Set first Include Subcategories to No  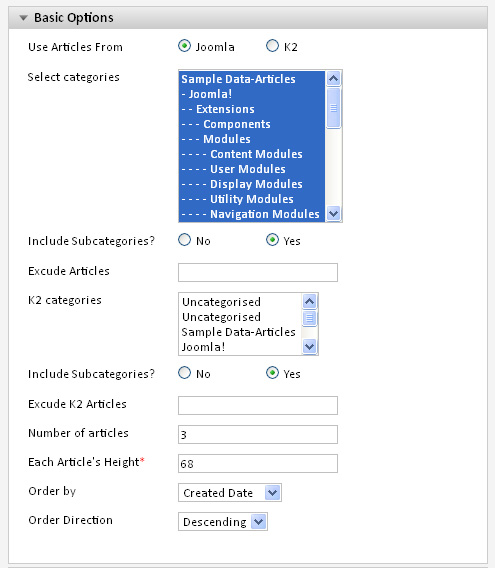point(184,240)
